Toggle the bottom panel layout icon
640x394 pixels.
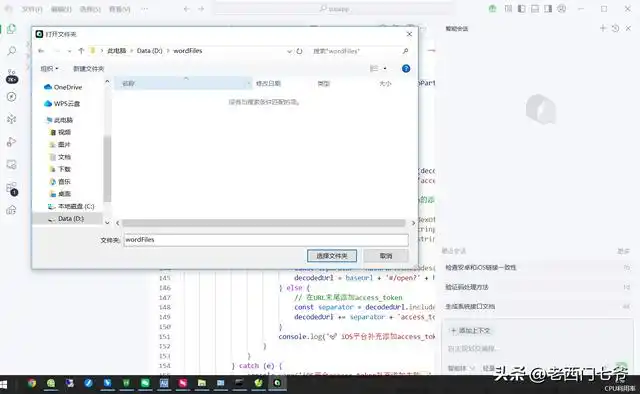coord(535,9)
